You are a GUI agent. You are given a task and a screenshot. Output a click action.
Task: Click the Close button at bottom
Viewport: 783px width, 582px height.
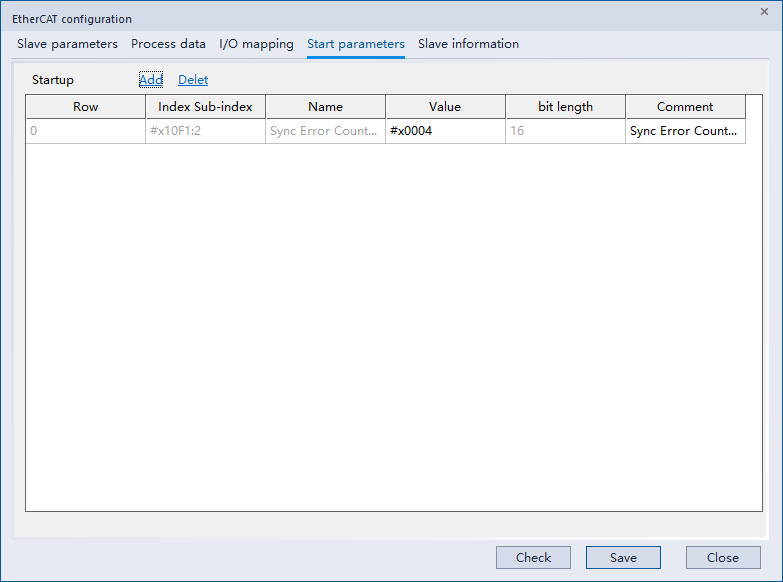pyautogui.click(x=722, y=558)
